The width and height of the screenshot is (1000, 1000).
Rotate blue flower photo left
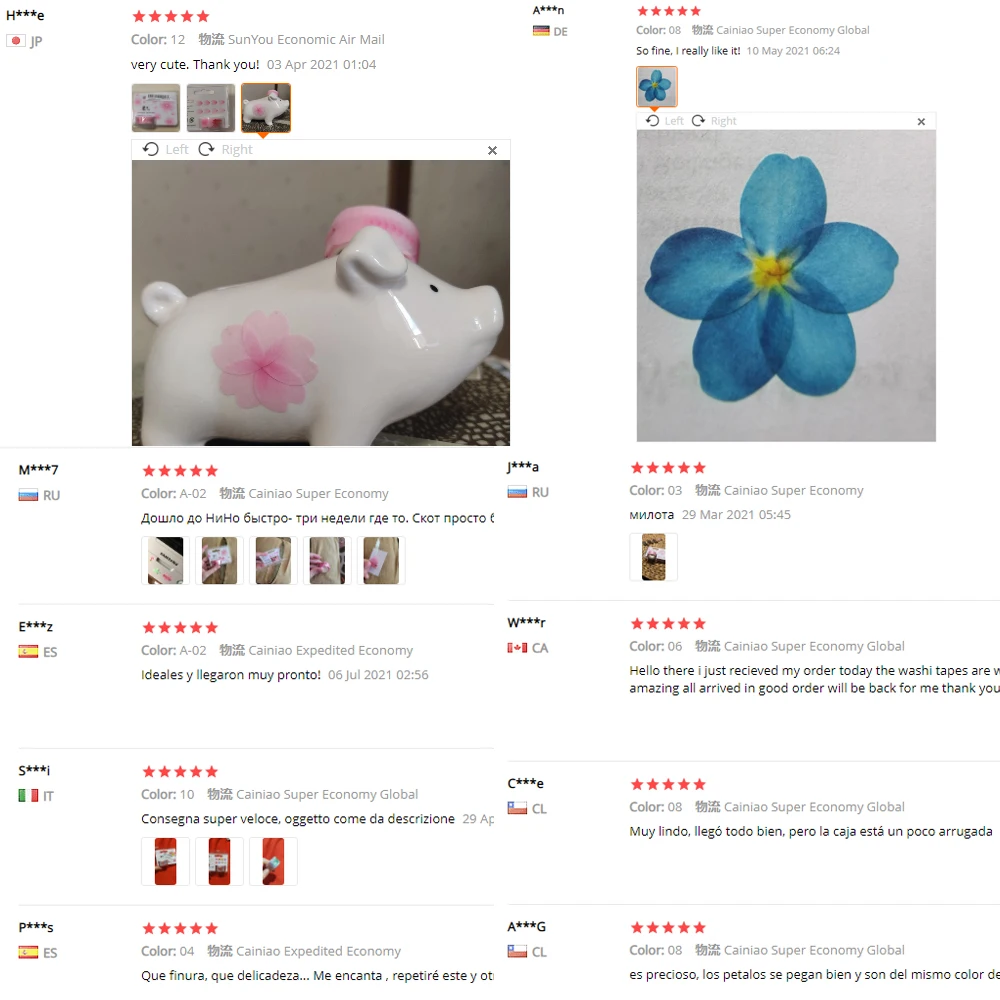(665, 121)
